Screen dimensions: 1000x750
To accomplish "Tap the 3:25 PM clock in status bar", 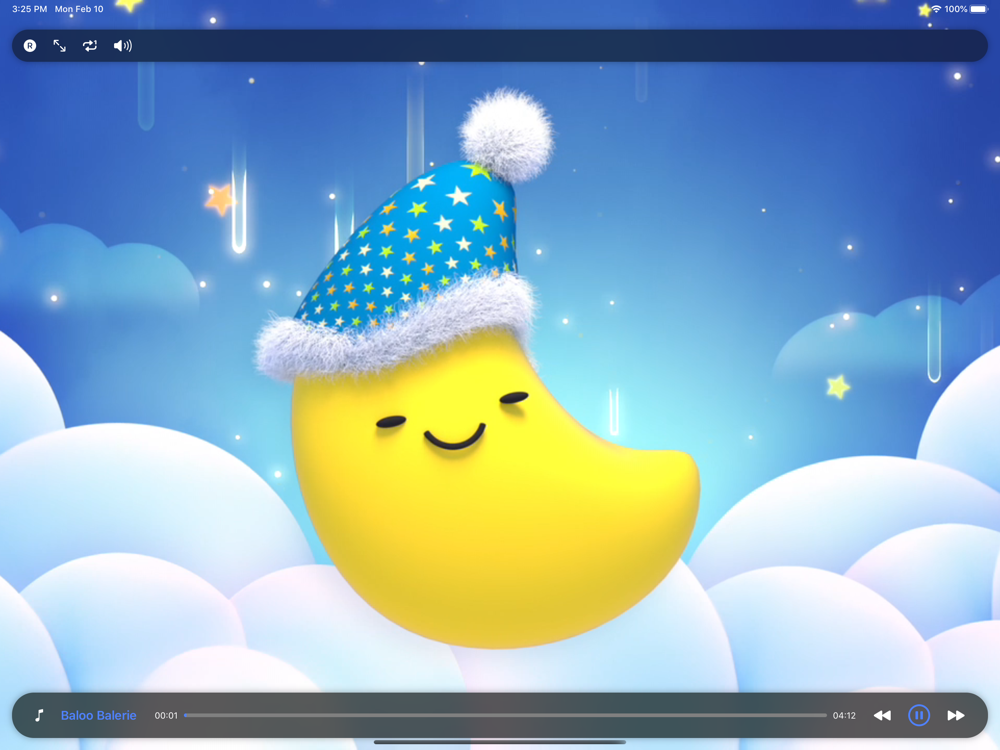I will 29,9.
